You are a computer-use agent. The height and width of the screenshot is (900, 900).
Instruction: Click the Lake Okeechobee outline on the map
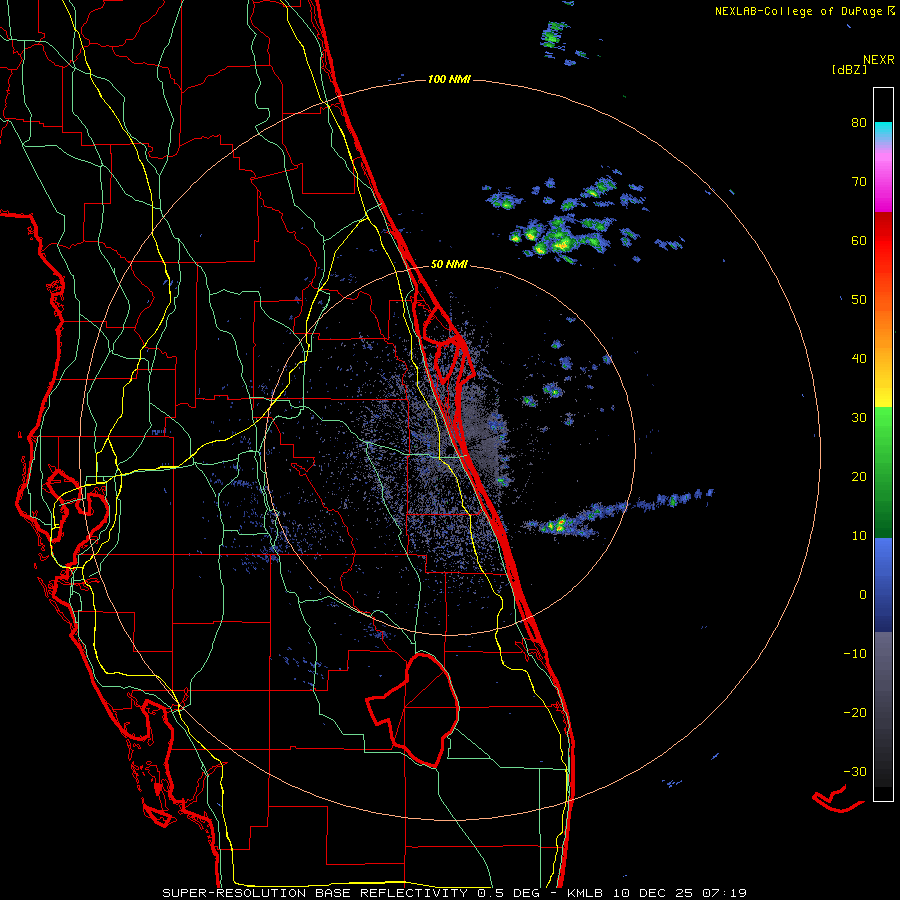pos(413,709)
